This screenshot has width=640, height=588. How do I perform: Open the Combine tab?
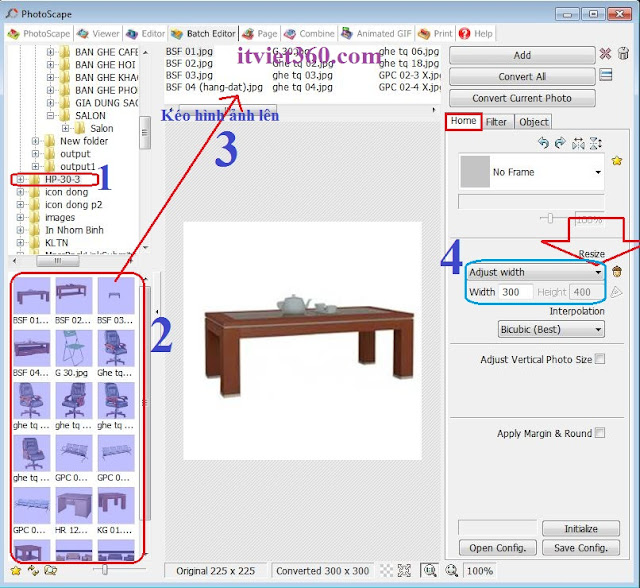[x=310, y=34]
